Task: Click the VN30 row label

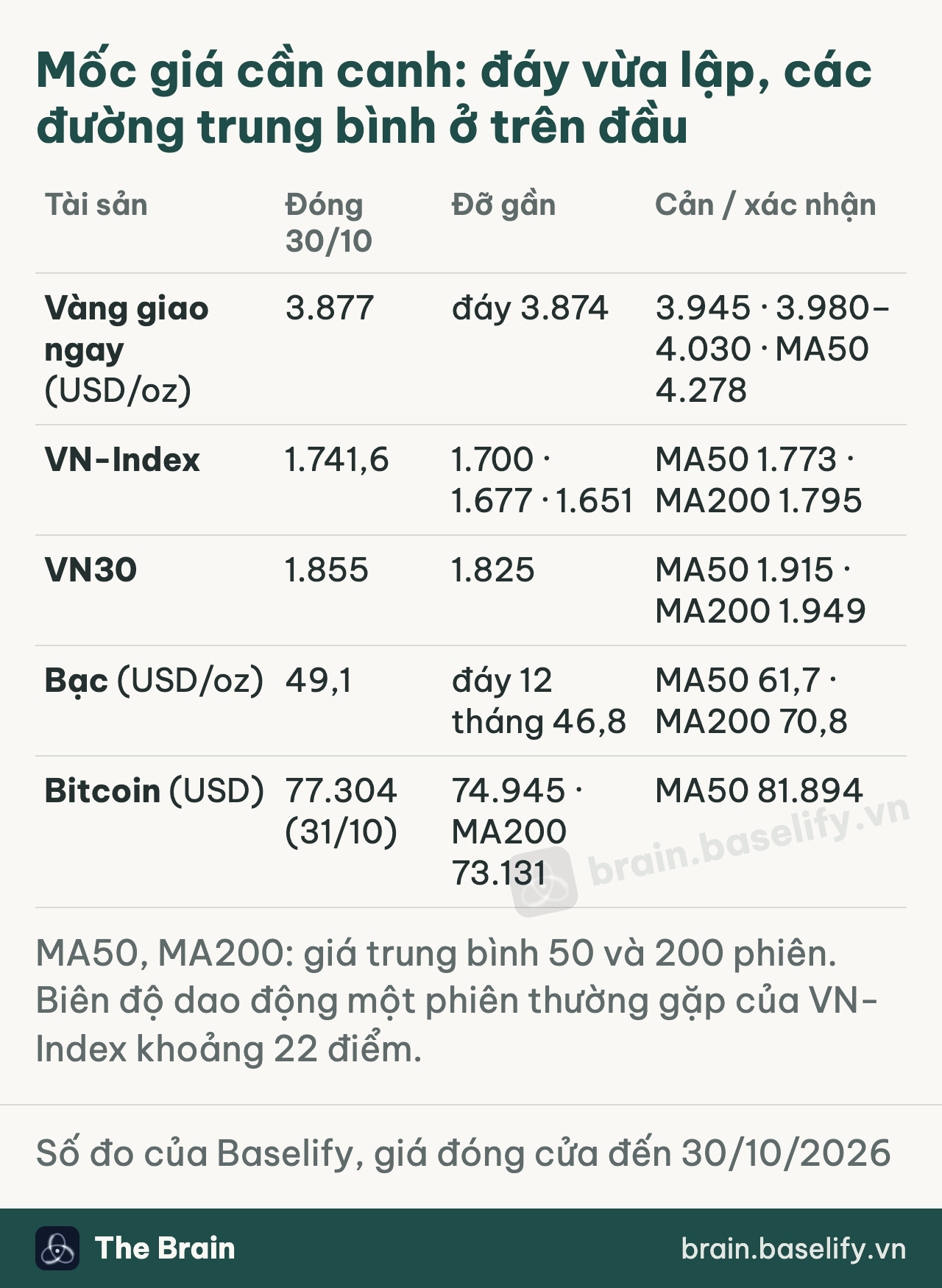Action: (91, 570)
